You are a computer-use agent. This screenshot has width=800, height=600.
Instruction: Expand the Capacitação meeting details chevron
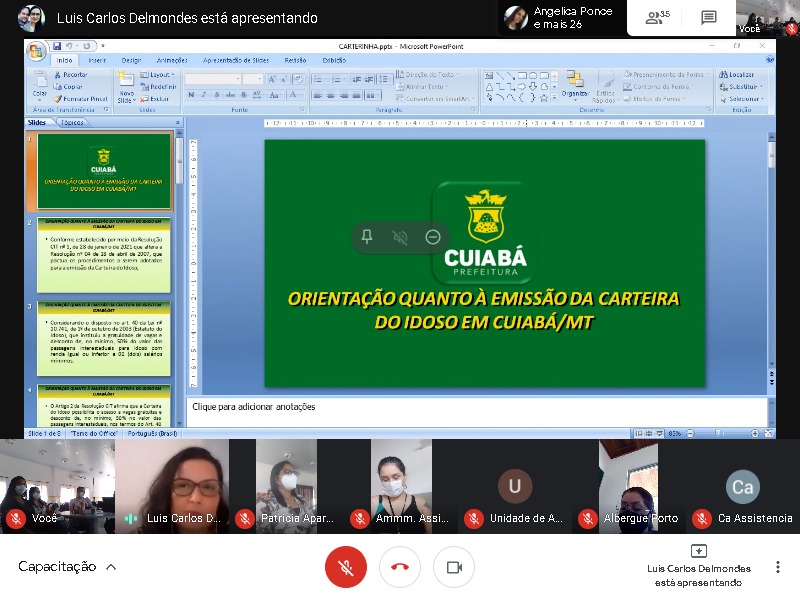111,567
